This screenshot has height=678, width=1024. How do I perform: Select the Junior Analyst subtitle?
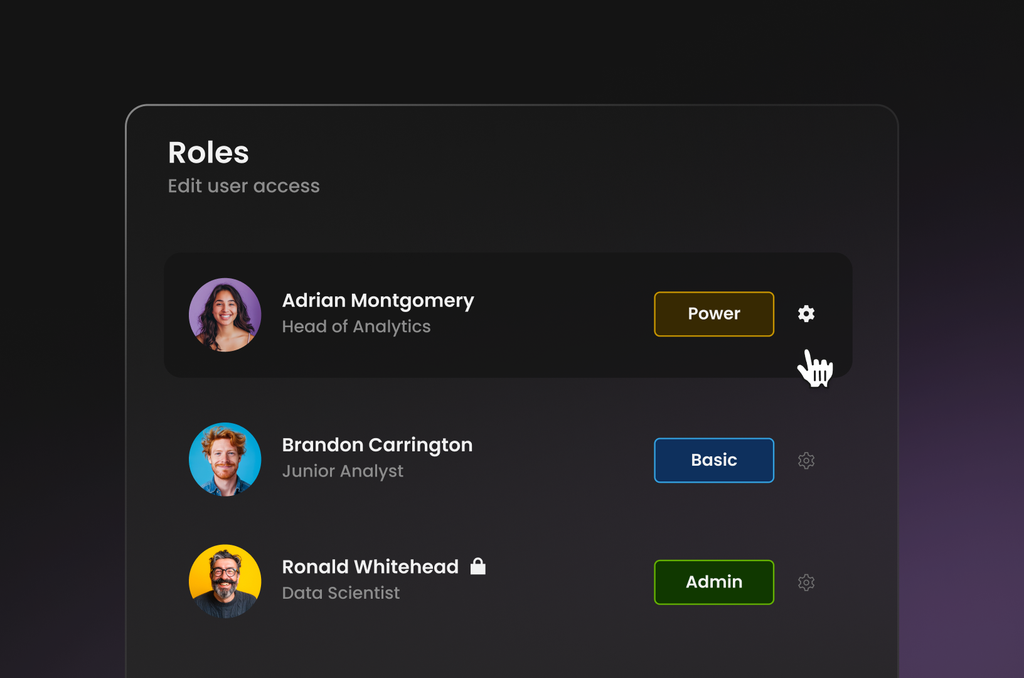click(x=342, y=471)
